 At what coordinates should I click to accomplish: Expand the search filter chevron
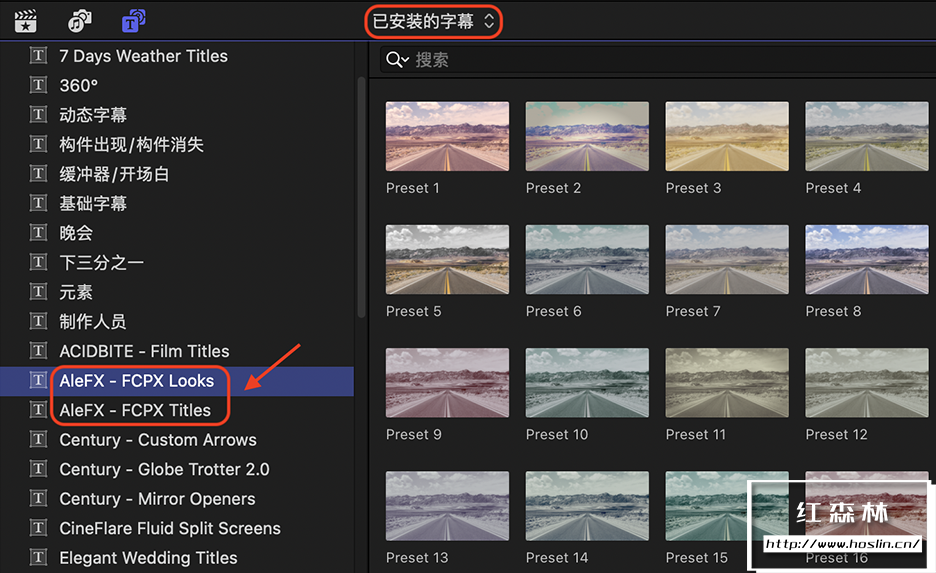pyautogui.click(x=405, y=61)
